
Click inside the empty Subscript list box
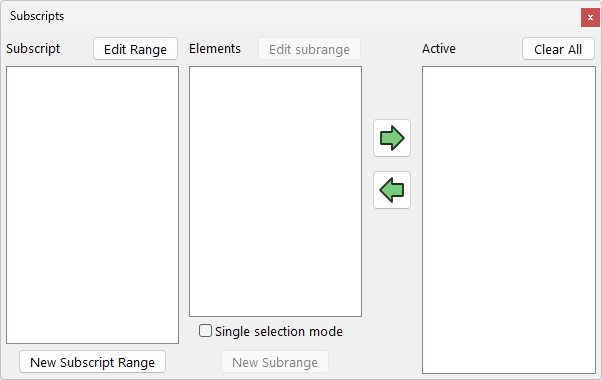pos(93,205)
